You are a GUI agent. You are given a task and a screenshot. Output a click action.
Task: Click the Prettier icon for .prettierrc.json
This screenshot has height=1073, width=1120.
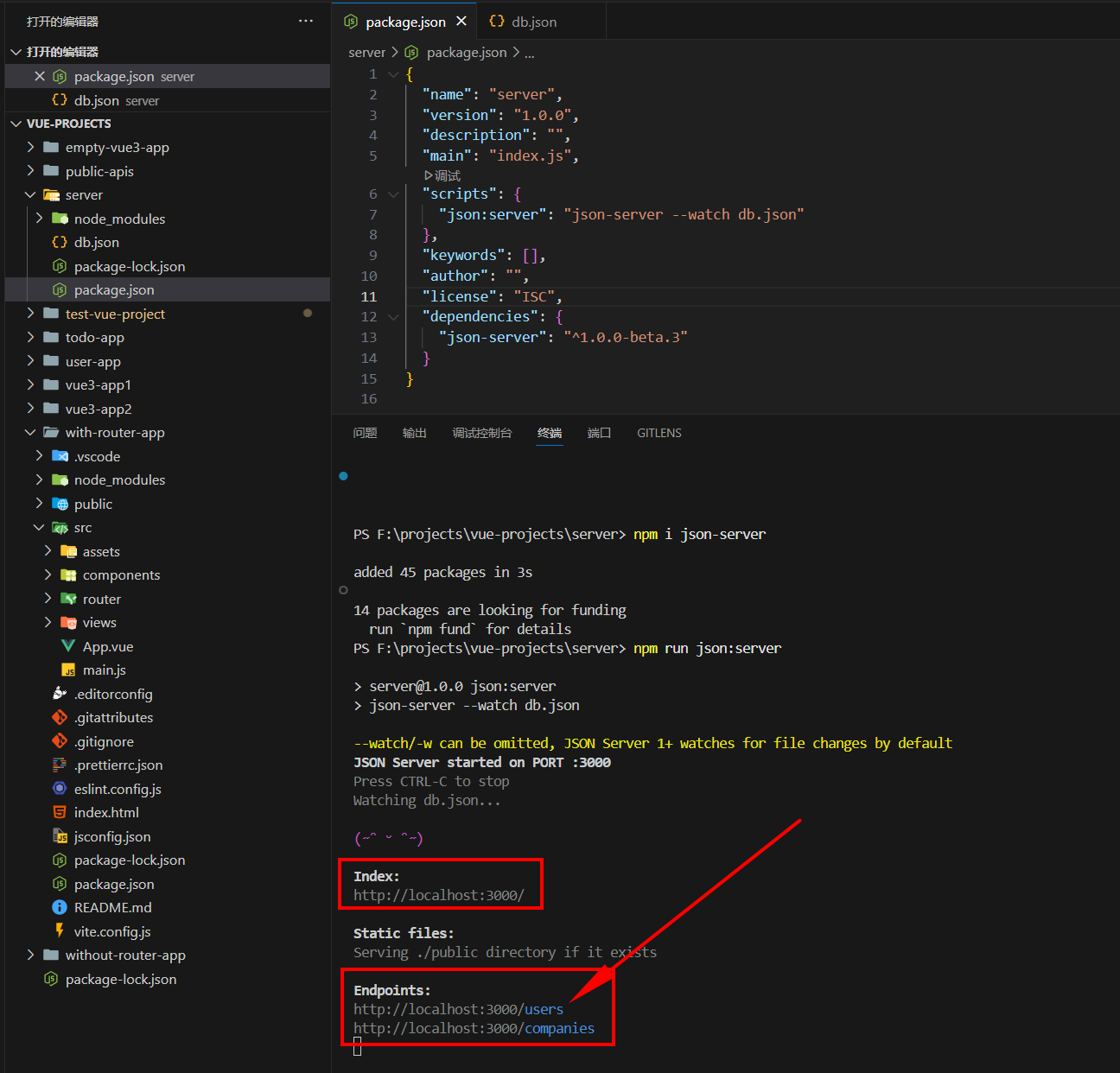pyautogui.click(x=60, y=765)
